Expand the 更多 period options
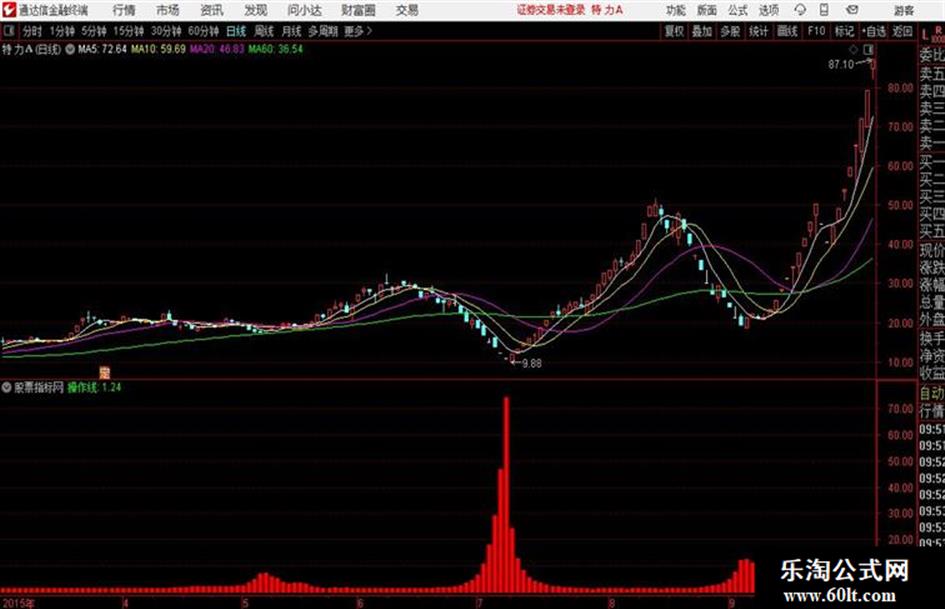The image size is (945, 609). point(359,31)
